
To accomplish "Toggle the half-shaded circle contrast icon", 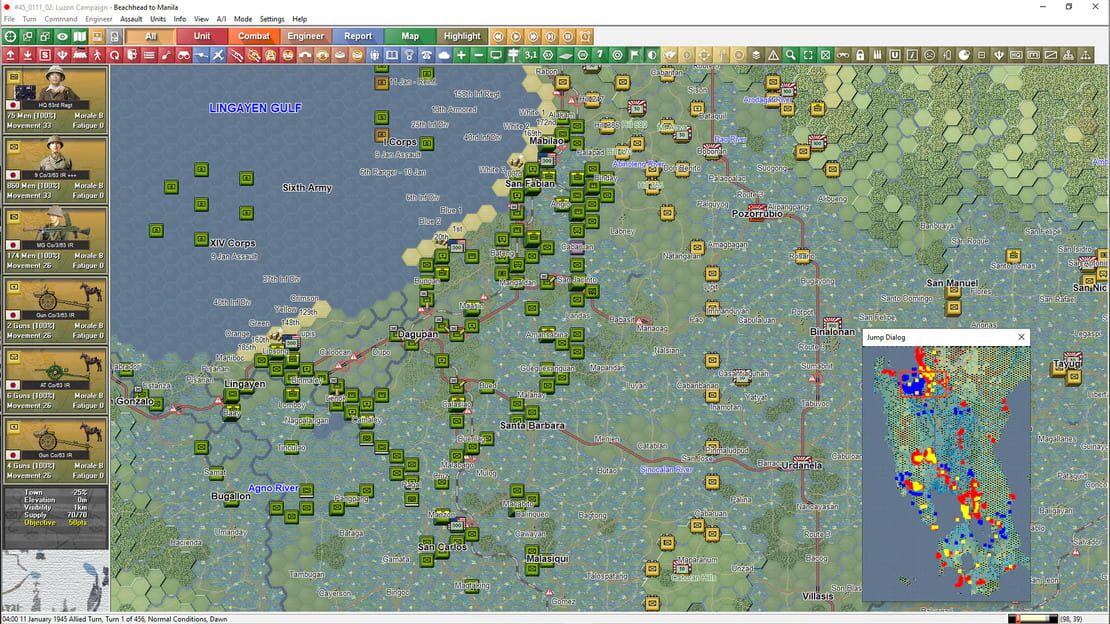I will point(652,55).
